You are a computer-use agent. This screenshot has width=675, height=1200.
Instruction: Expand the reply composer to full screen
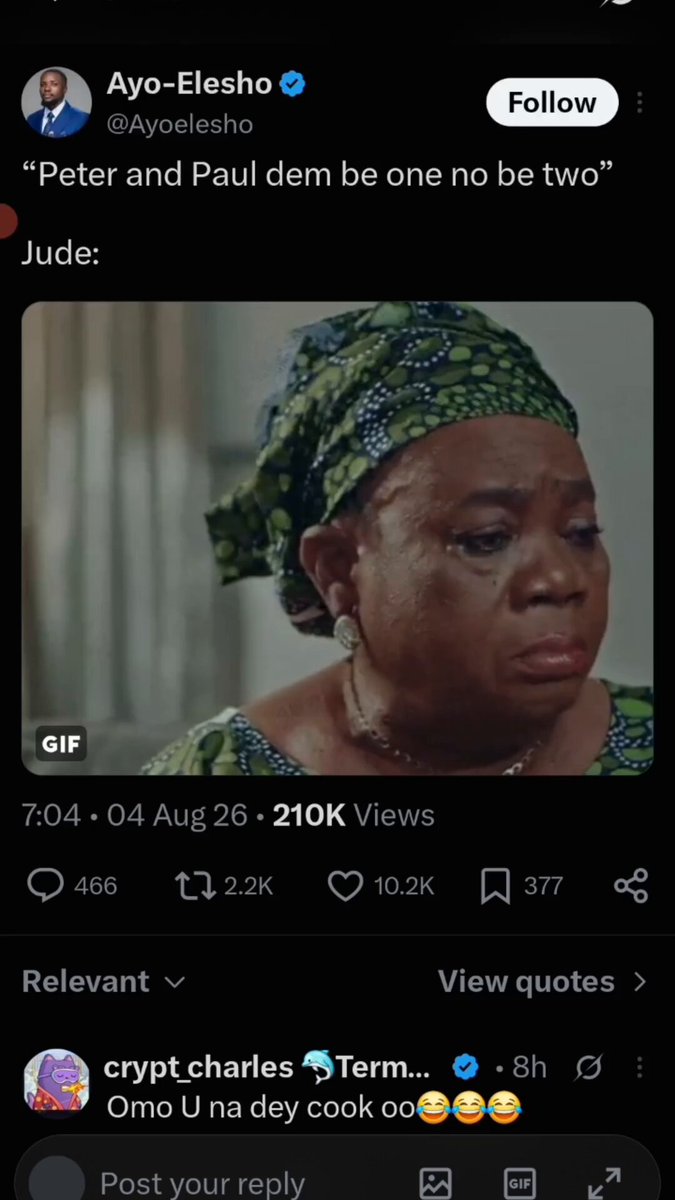pyautogui.click(x=604, y=1182)
